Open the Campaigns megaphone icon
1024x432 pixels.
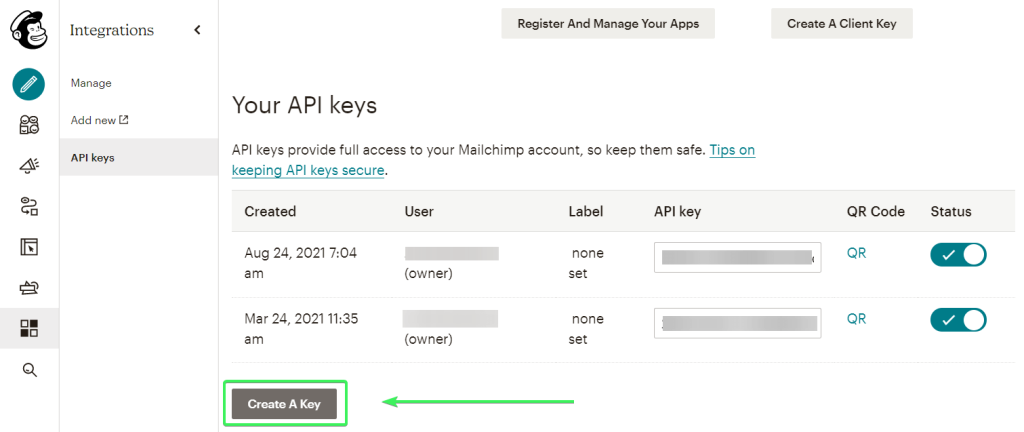coord(29,166)
